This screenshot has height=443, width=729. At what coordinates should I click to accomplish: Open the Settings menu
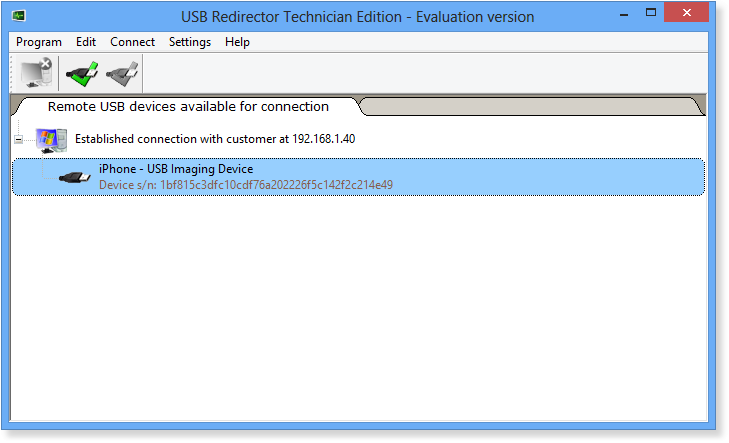[x=190, y=42]
